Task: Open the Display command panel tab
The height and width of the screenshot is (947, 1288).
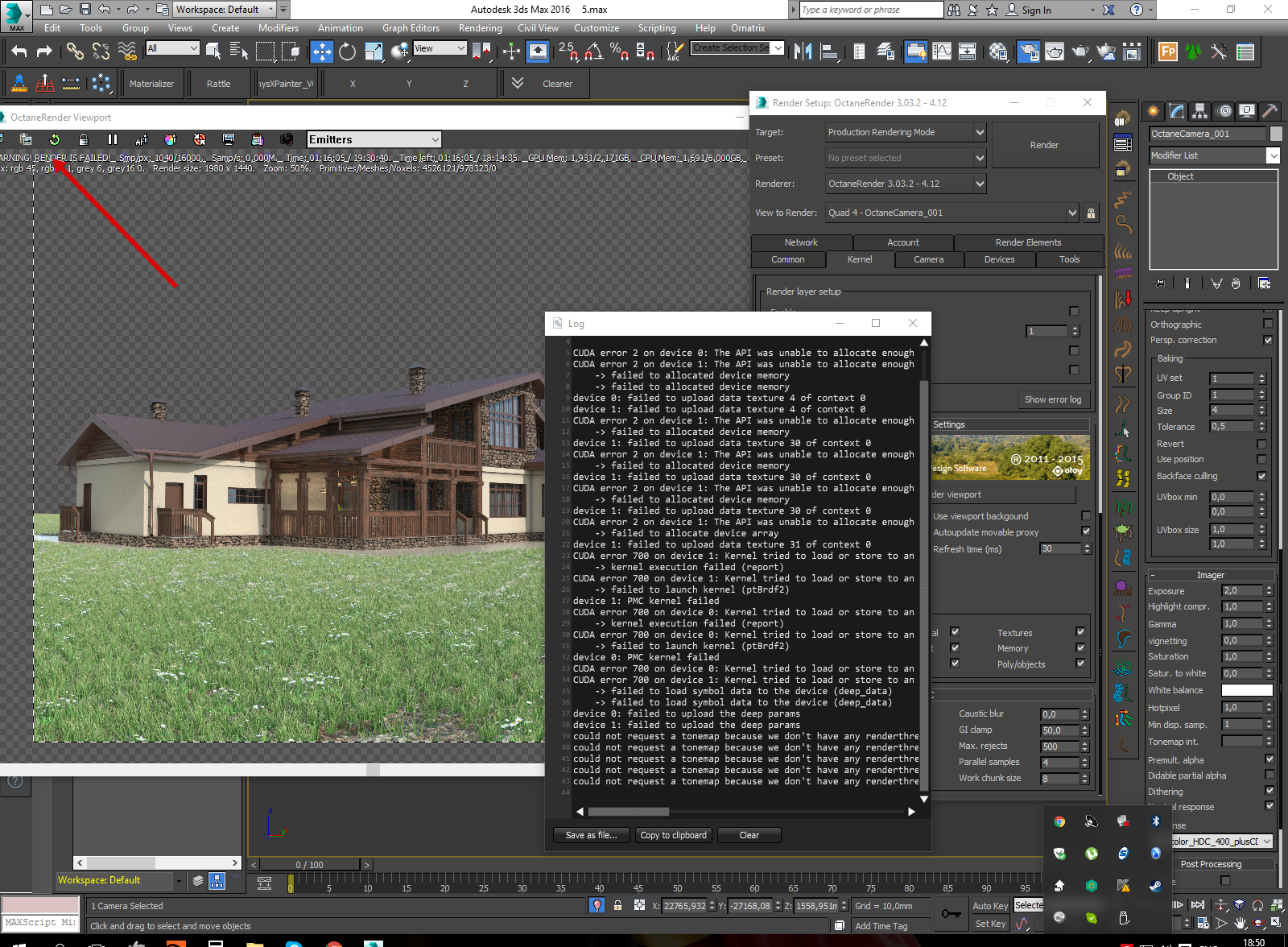Action: pos(1247,111)
